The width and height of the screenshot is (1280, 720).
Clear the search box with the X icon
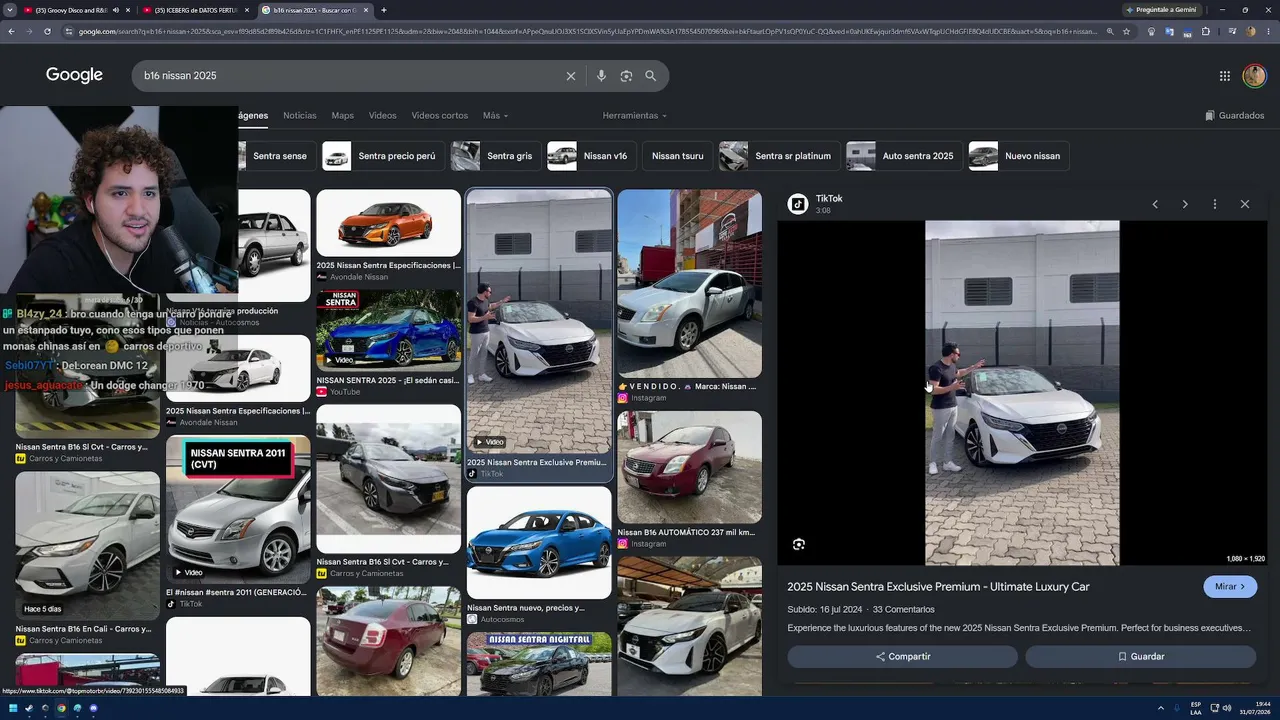click(x=571, y=76)
